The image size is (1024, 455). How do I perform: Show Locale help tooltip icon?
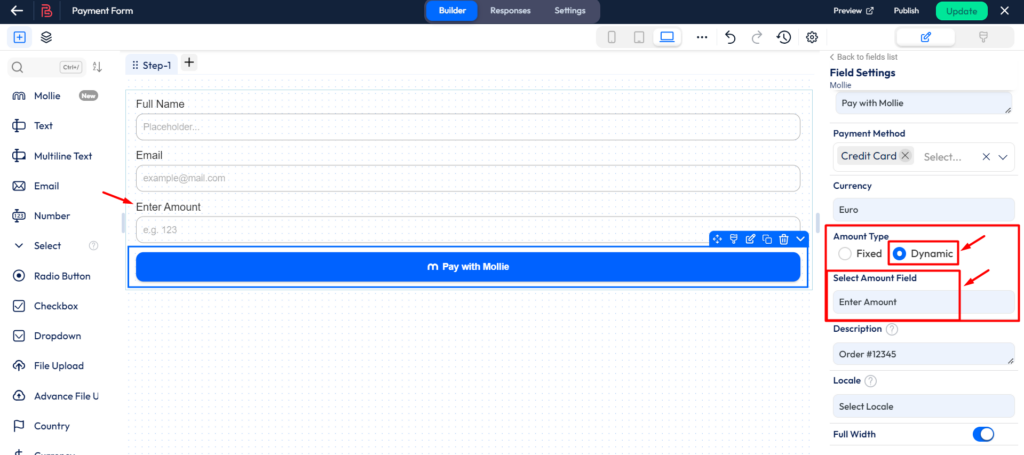pos(871,381)
